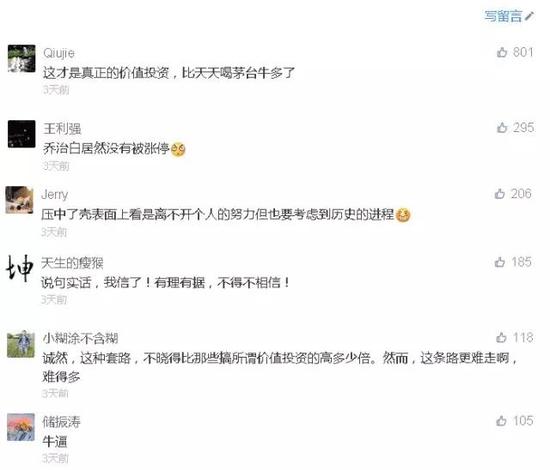The width and height of the screenshot is (550, 470).
Task: Select the username Qiujie
Action: pos(59,53)
